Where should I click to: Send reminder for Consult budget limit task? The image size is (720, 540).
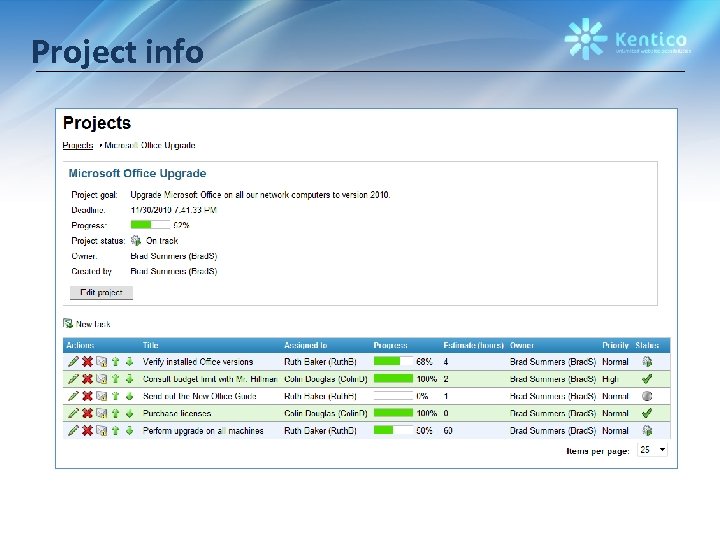[101, 379]
